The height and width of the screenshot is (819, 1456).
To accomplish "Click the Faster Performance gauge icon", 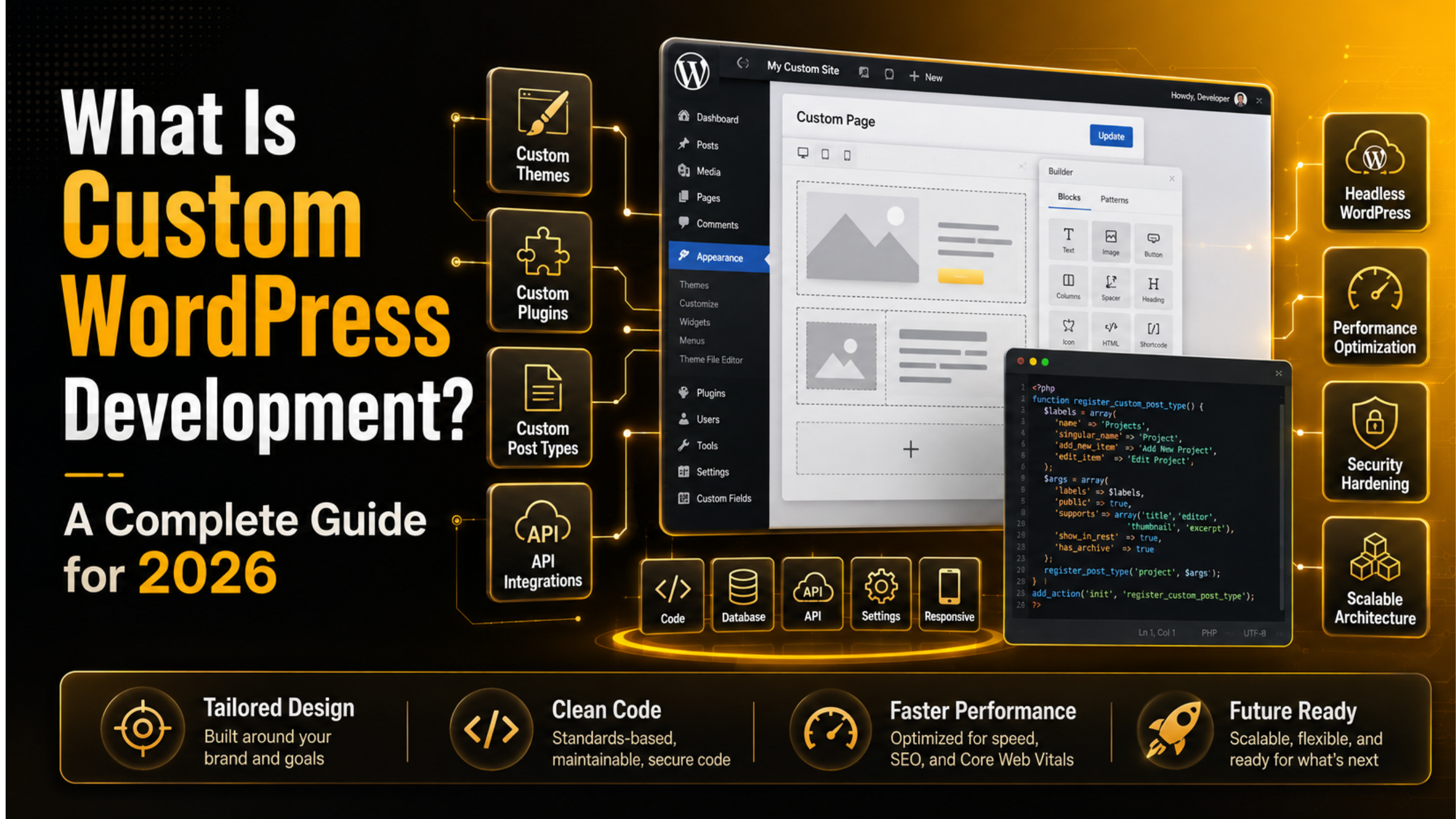I will coord(830,729).
